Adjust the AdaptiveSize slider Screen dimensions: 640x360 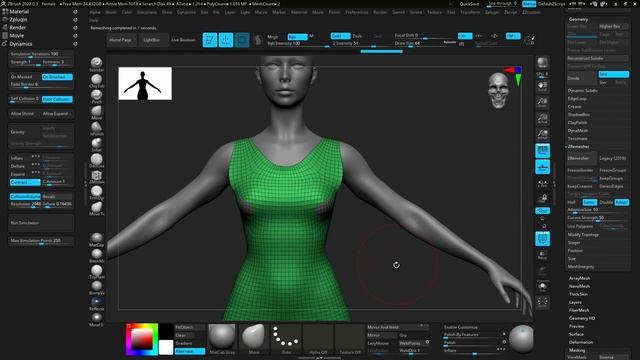tap(598, 210)
